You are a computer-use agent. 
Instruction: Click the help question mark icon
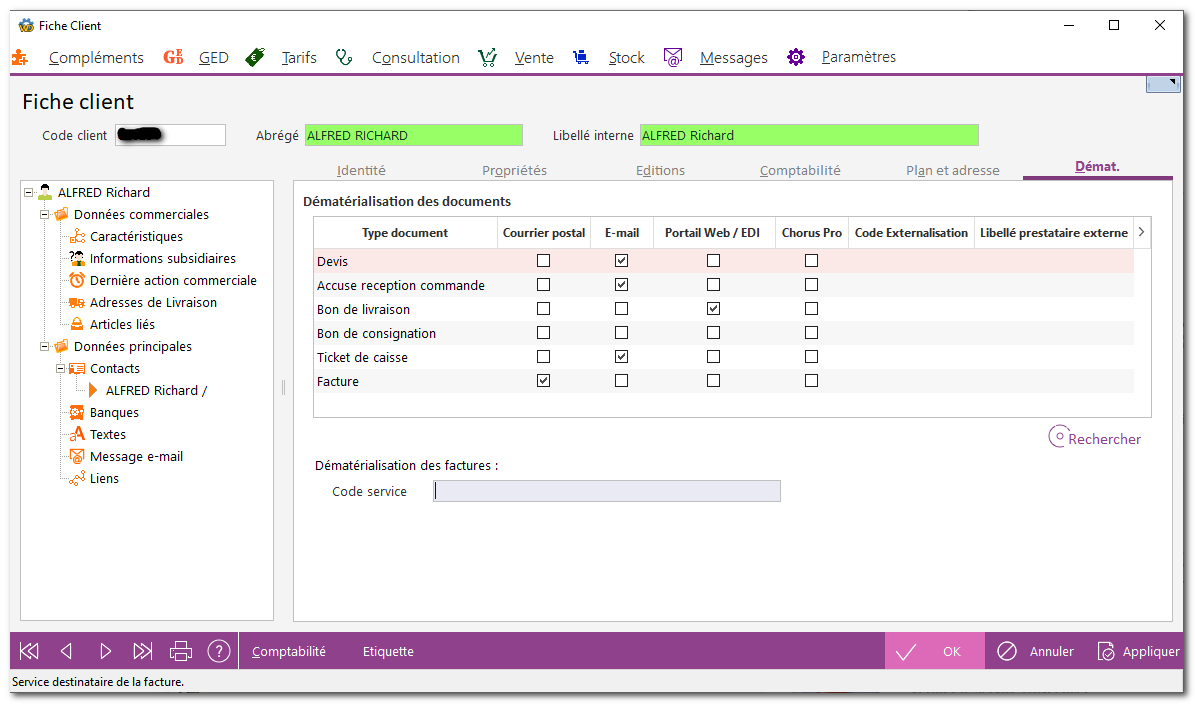click(219, 651)
